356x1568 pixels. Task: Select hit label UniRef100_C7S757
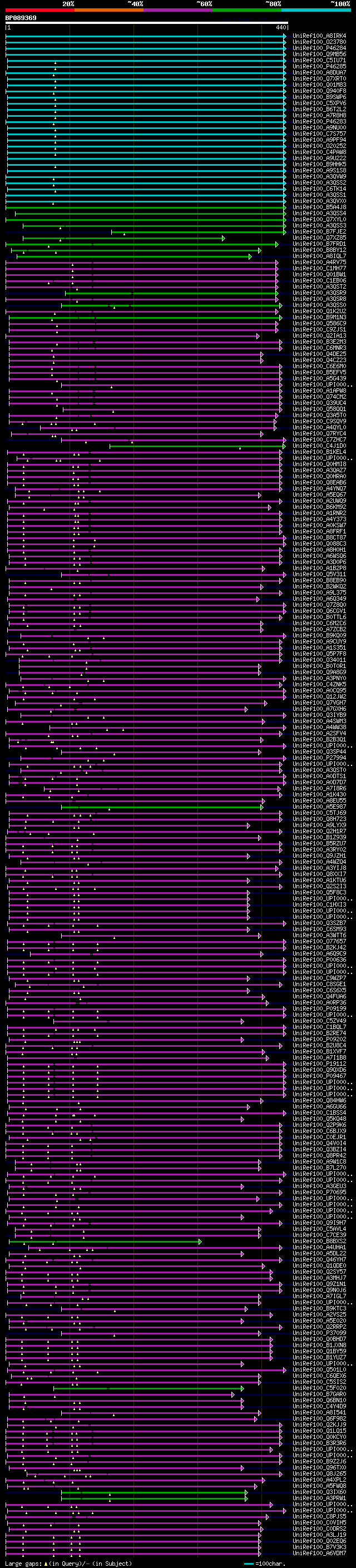[x=319, y=134]
